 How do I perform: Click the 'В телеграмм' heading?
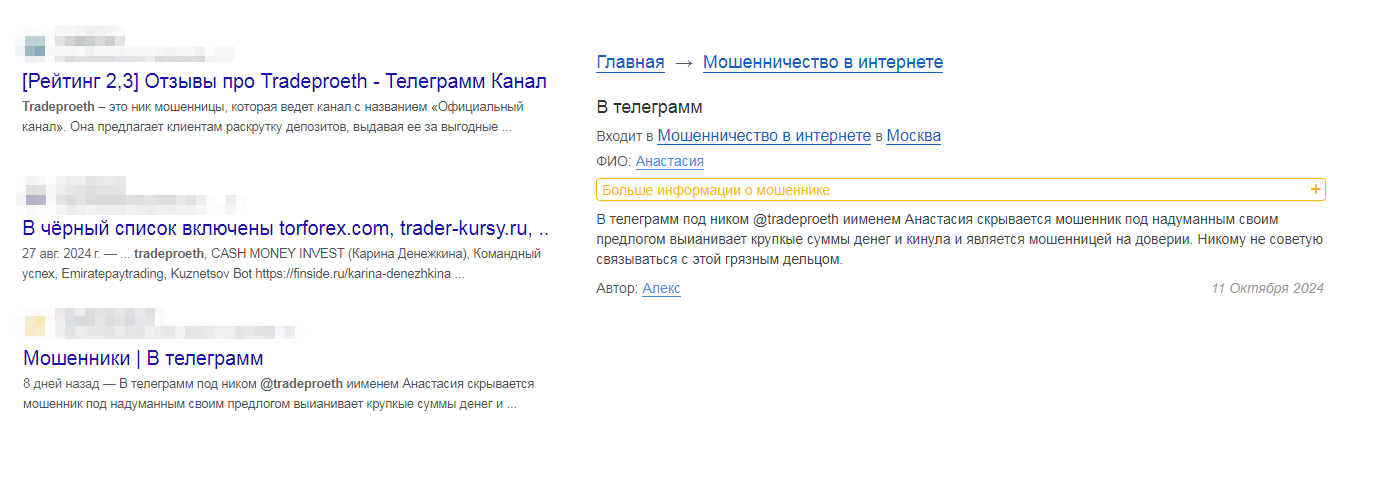pyautogui.click(x=649, y=107)
